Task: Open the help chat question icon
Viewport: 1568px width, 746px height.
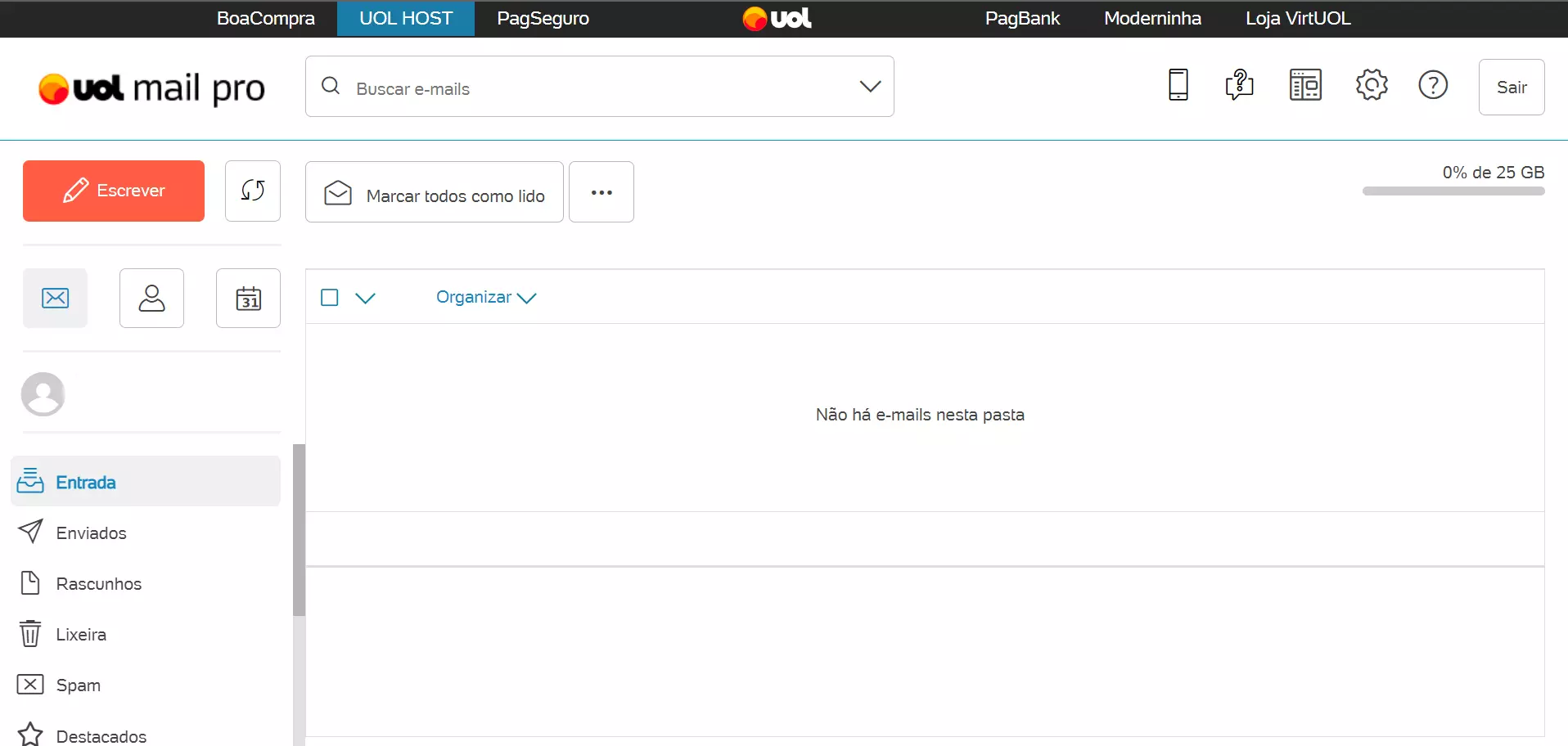Action: (1240, 85)
